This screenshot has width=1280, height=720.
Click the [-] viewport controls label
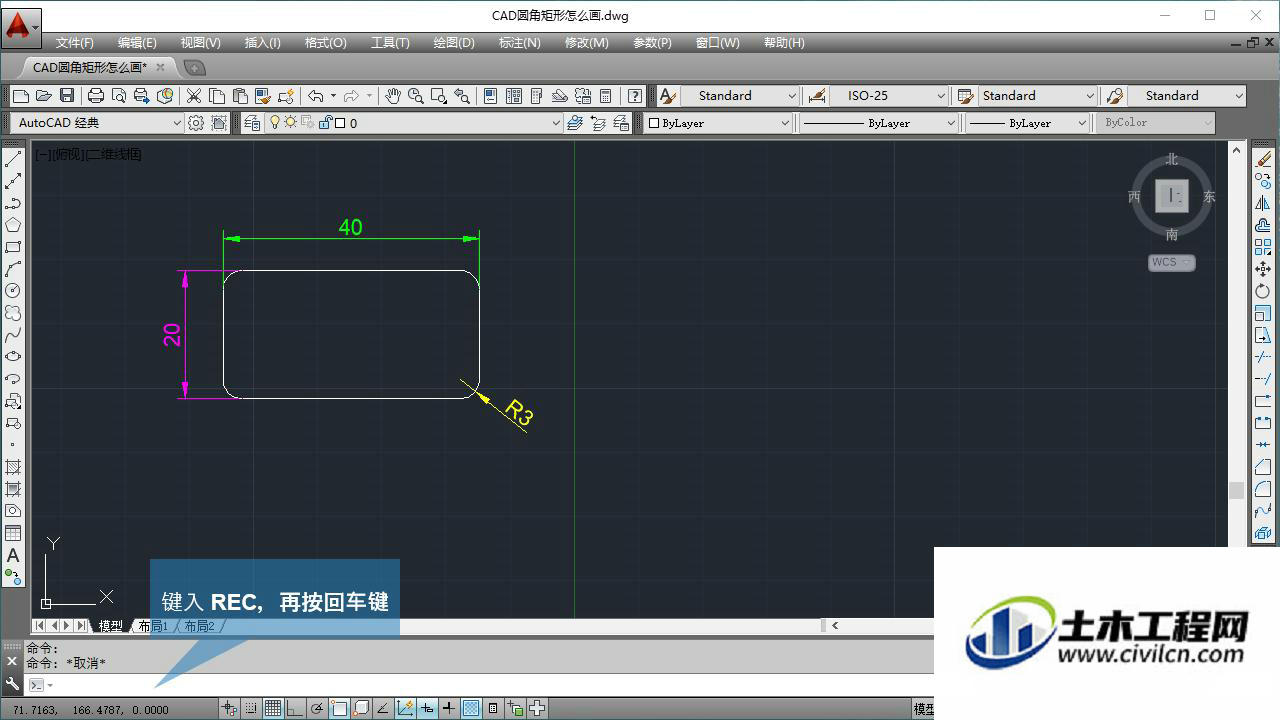(x=43, y=155)
